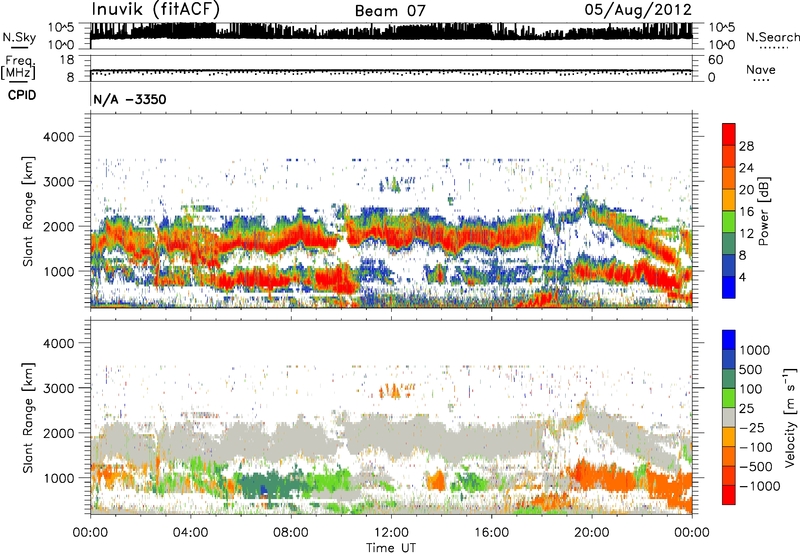Click the "1000" tick of the velocity panel's range axis
Screen dimensions: 800x554
[x=59, y=478]
